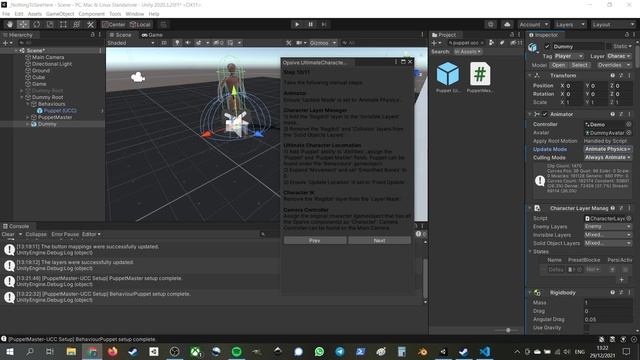Open the Collab search icon in top toolbar
This screenshot has height=360, width=640.
pyautogui.click(x=491, y=24)
